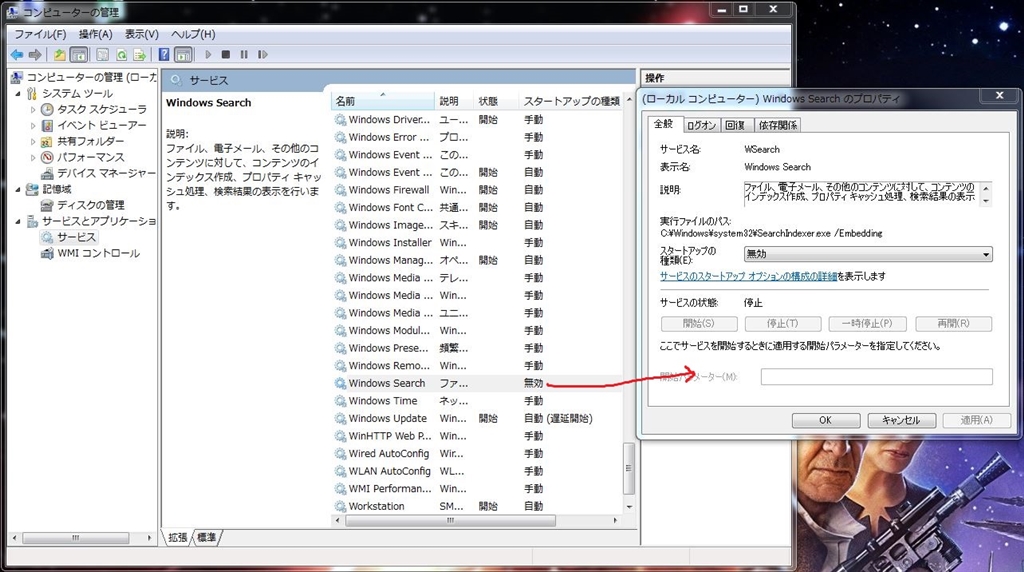The height and width of the screenshot is (572, 1024).
Task: Select the WinHTTP Web P... service row
Action: tap(477, 436)
